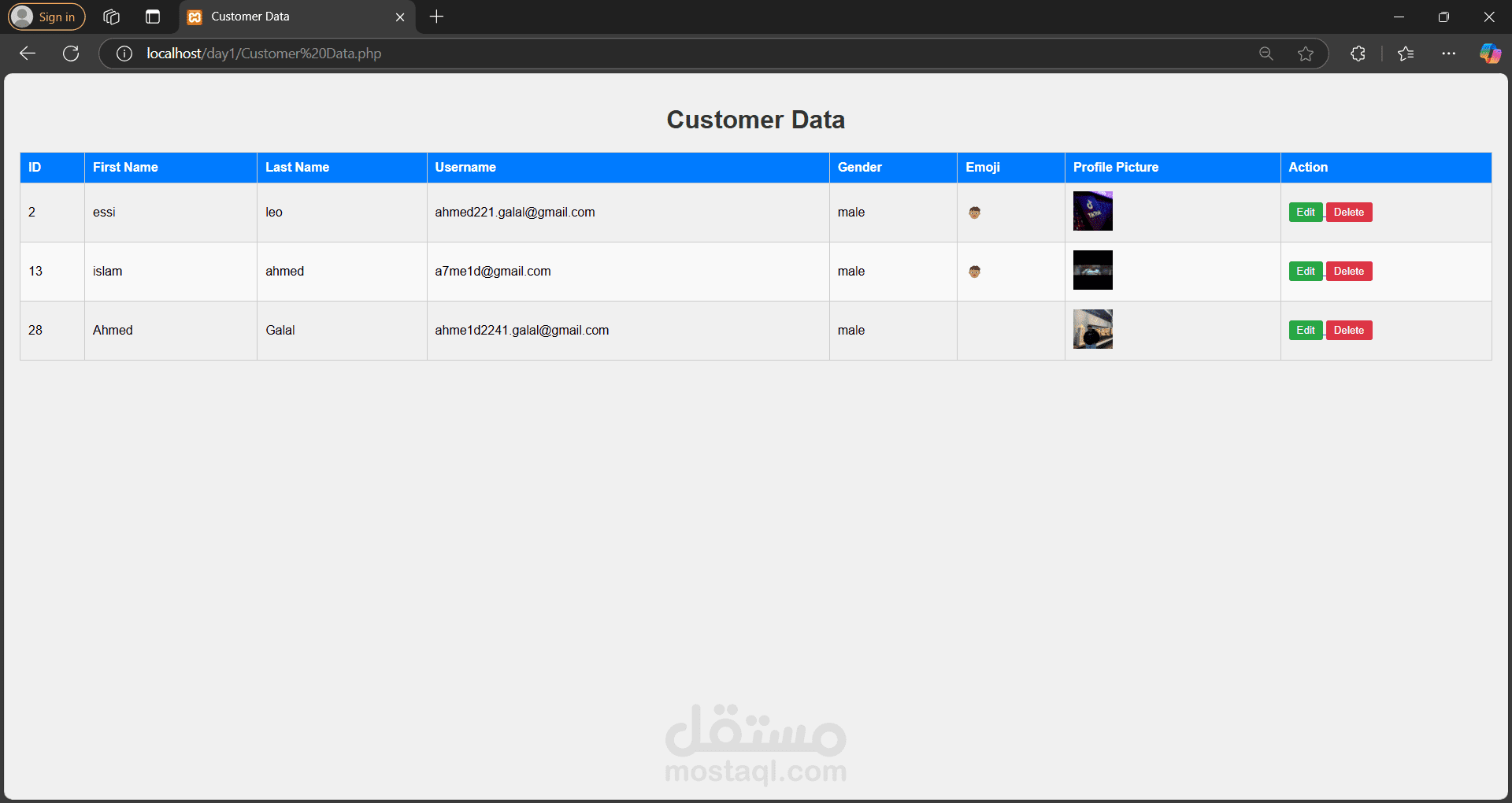Image resolution: width=1512 pixels, height=803 pixels.
Task: Click the Emoji column header
Action: [1011, 168]
